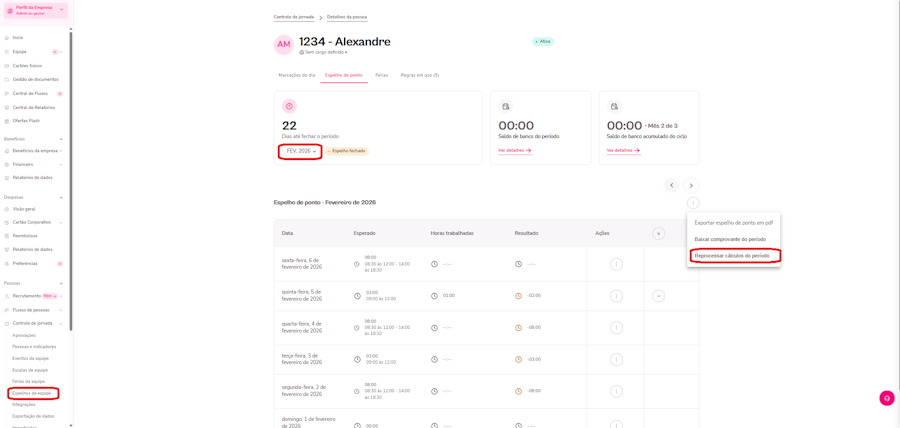Screen dimensions: 900x428
Task: Open the Perfil da Empresa profile switcher
Action: [36, 10]
